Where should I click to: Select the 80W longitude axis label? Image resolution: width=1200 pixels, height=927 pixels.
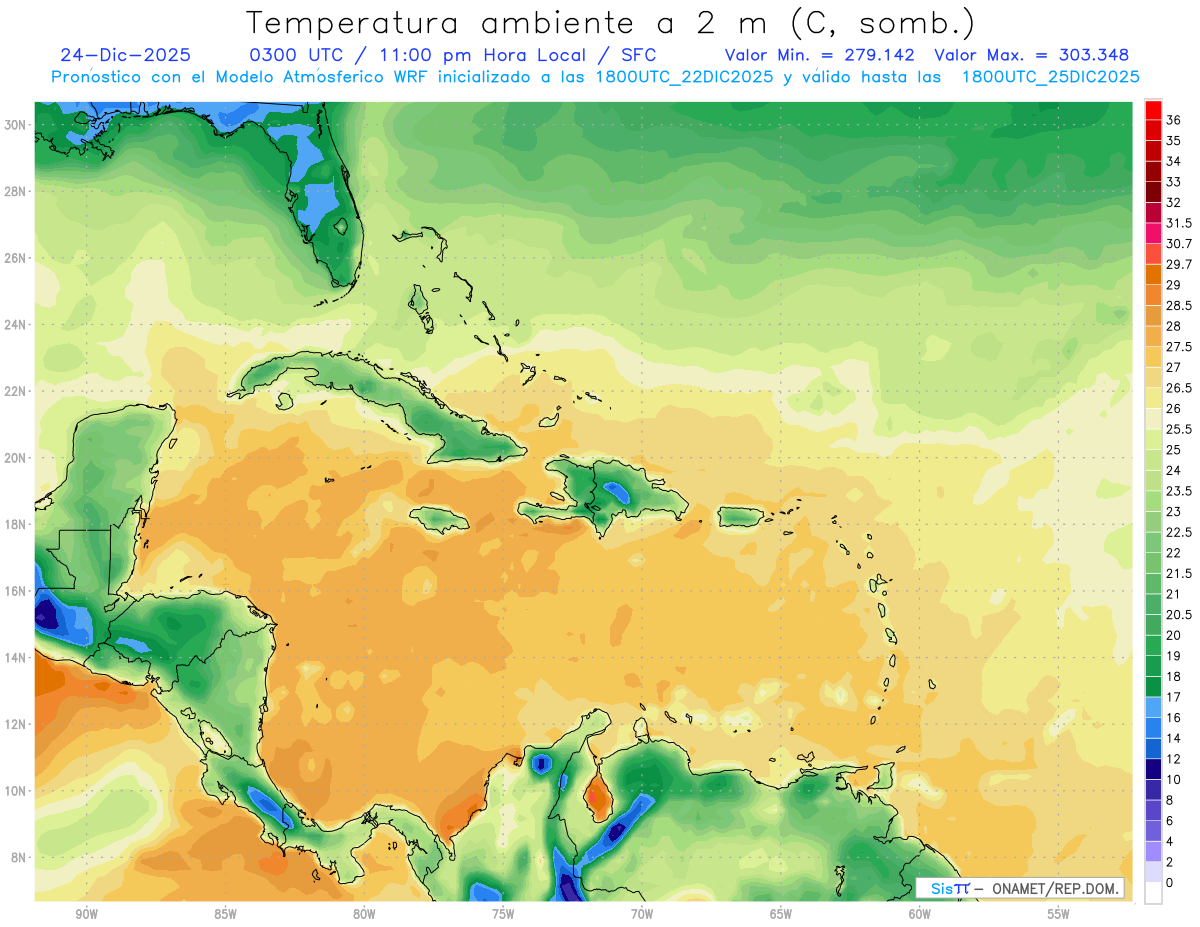click(x=364, y=914)
